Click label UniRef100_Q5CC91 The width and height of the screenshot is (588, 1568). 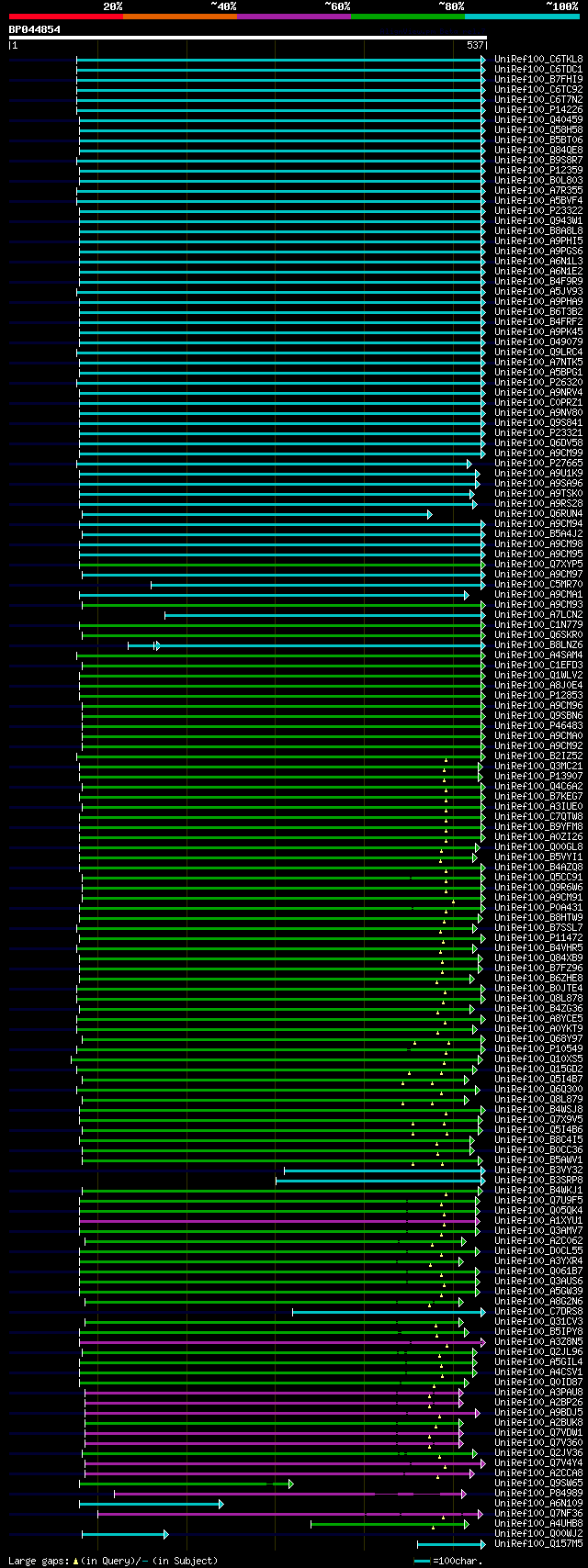pyautogui.click(x=538, y=877)
